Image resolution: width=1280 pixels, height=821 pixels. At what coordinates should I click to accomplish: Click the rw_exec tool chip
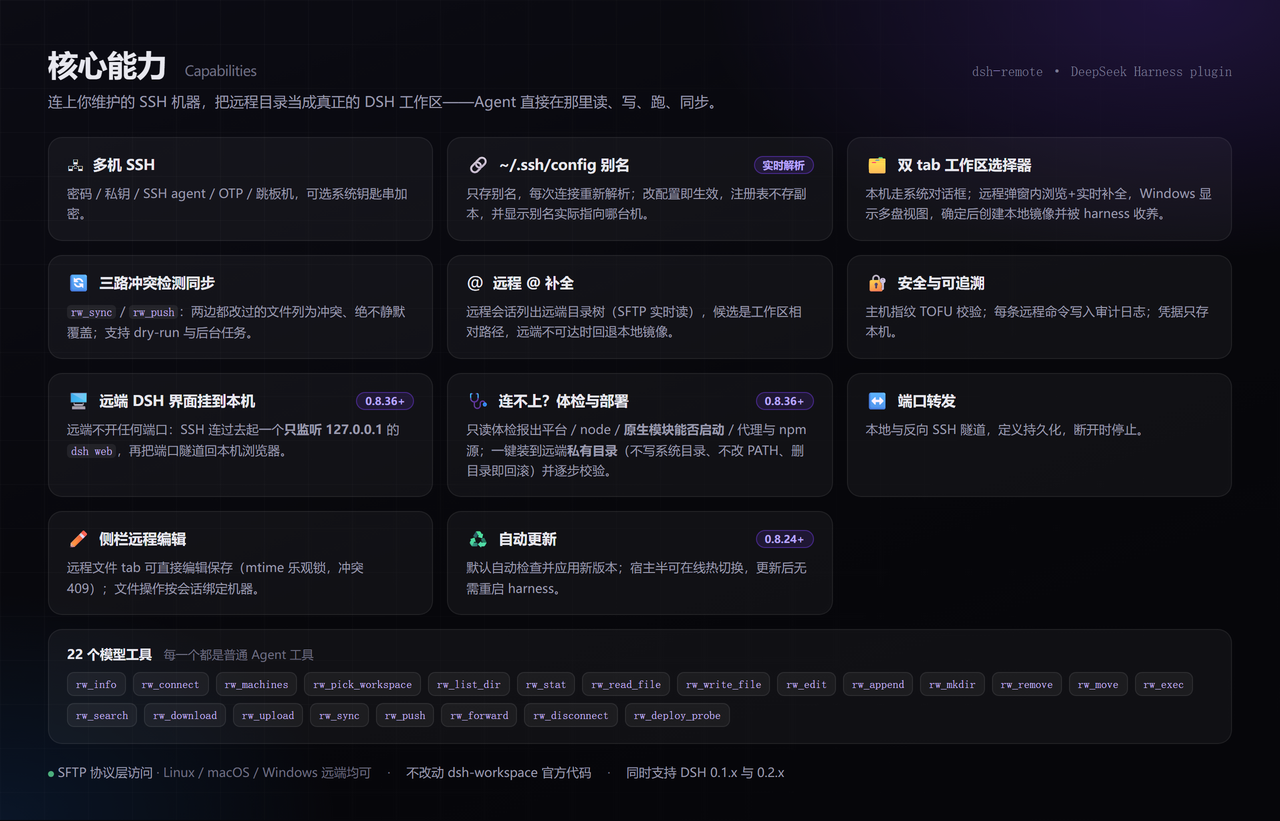pos(1164,685)
